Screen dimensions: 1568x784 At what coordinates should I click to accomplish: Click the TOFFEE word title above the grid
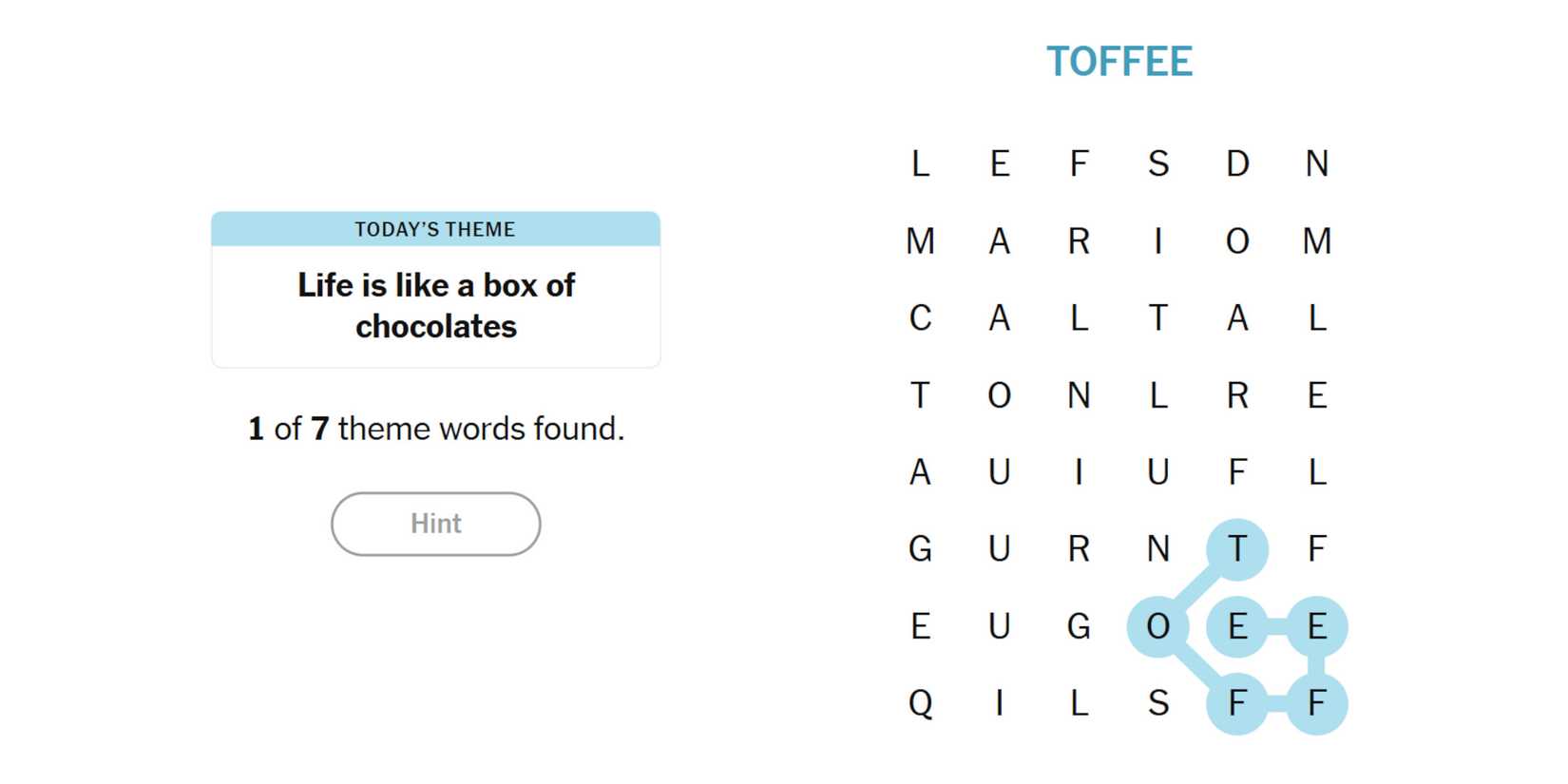[x=1119, y=62]
